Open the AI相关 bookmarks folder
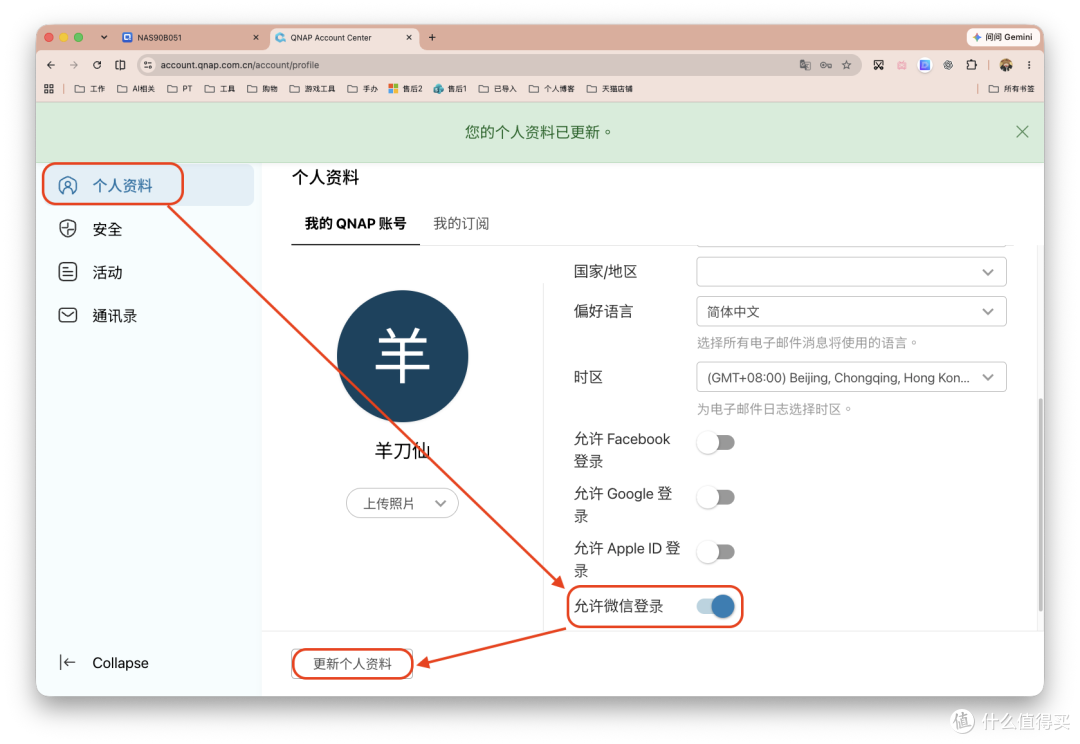The height and width of the screenshot is (744, 1080). 136,89
